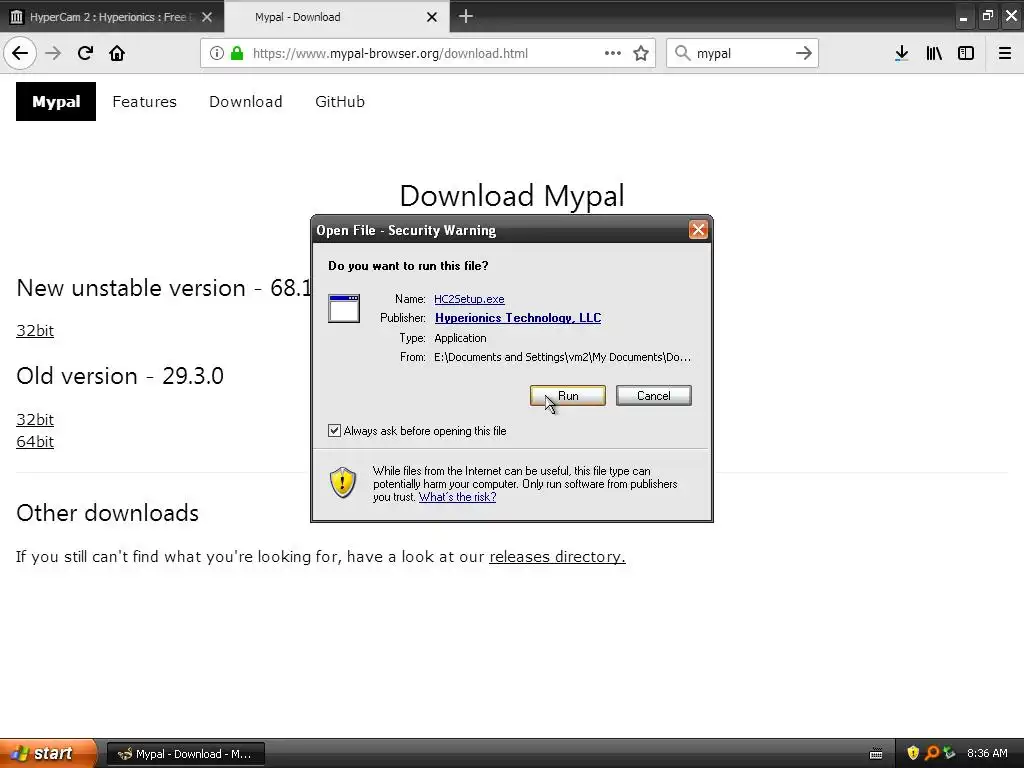Viewport: 1024px width, 768px height.
Task: Click Cancel in the Security Warning
Action: point(654,396)
